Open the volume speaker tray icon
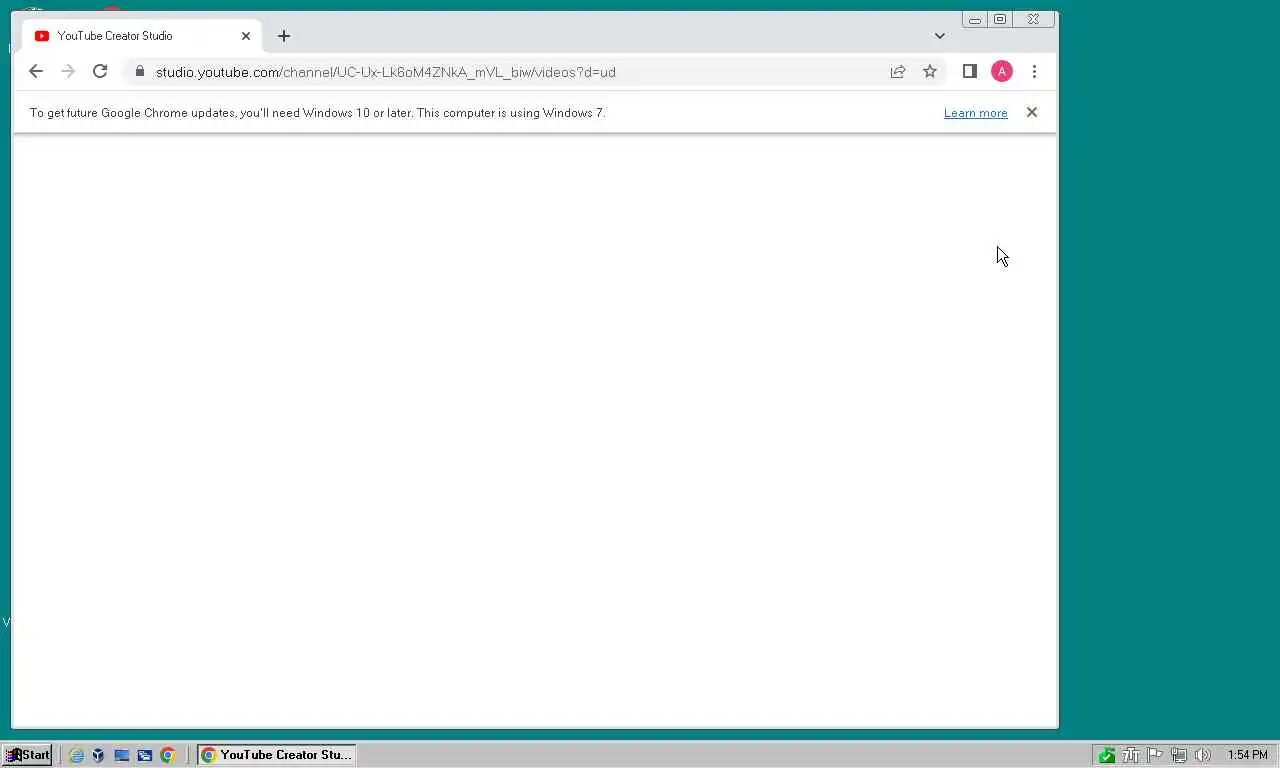The width and height of the screenshot is (1280, 768). pyautogui.click(x=1203, y=755)
